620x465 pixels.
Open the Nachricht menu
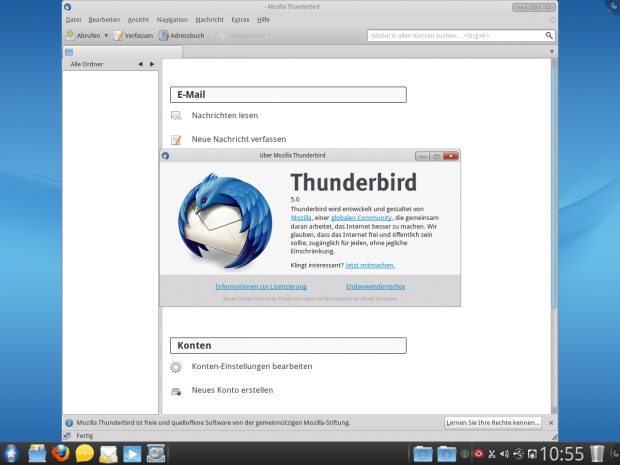(210, 19)
